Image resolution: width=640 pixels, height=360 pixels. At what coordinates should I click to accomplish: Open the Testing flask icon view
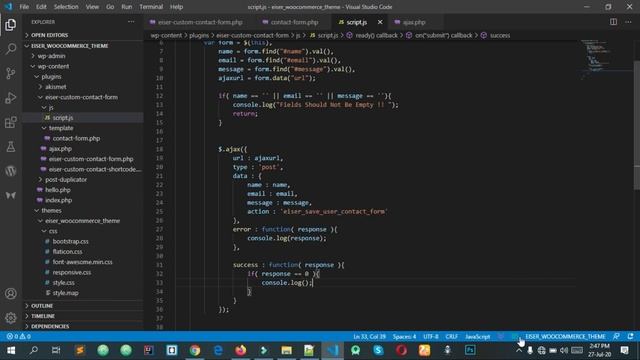click(11, 147)
